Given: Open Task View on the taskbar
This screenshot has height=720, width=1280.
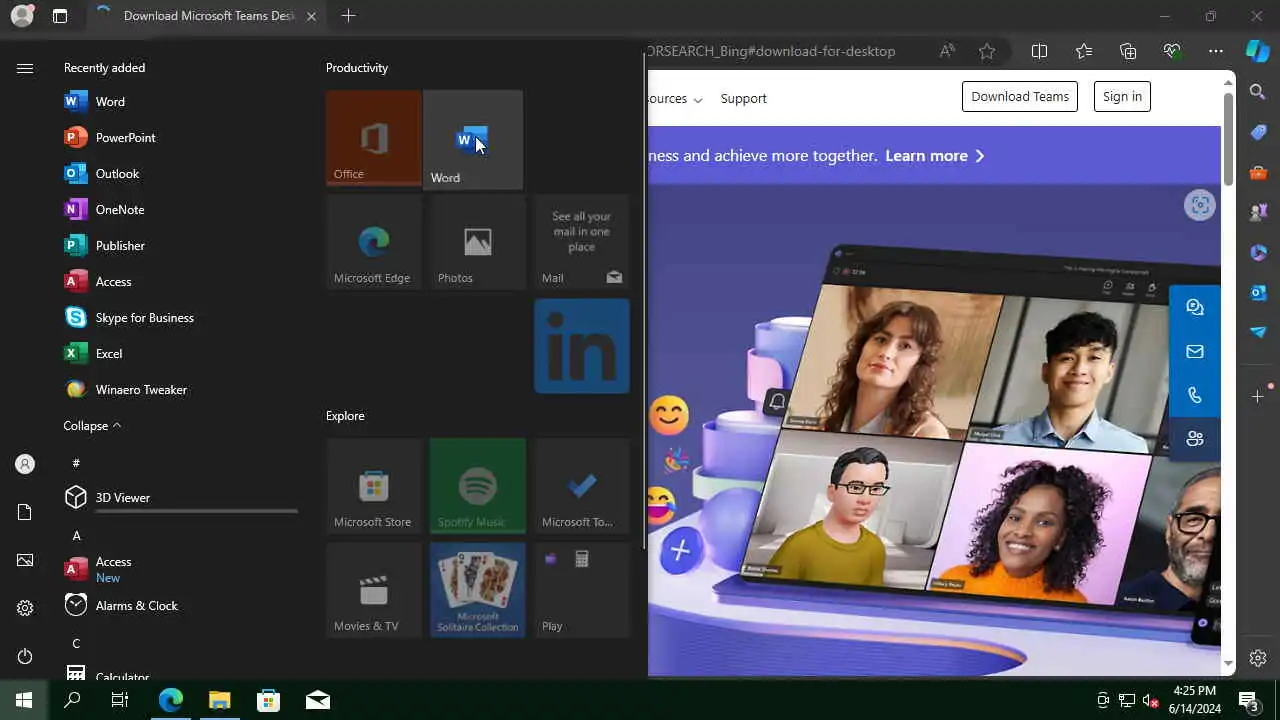Looking at the screenshot, I should [120, 700].
